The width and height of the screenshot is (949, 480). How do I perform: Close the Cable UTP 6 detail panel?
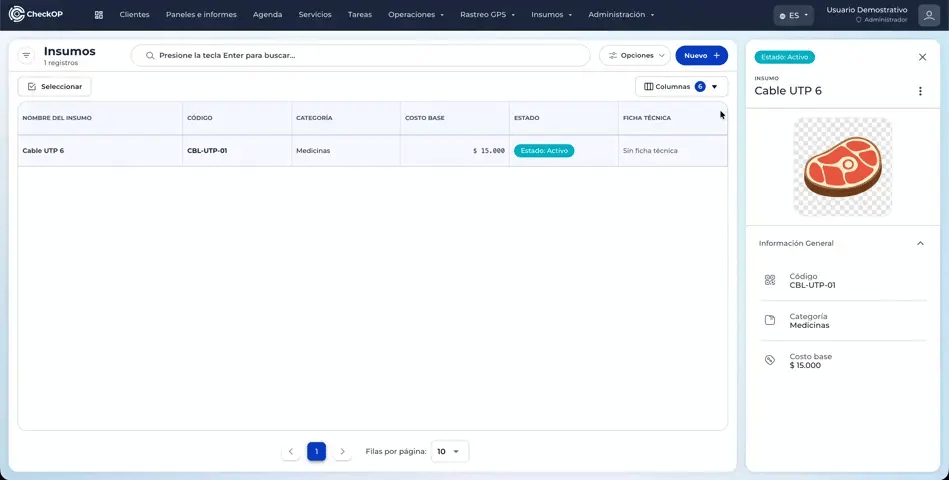coord(922,58)
